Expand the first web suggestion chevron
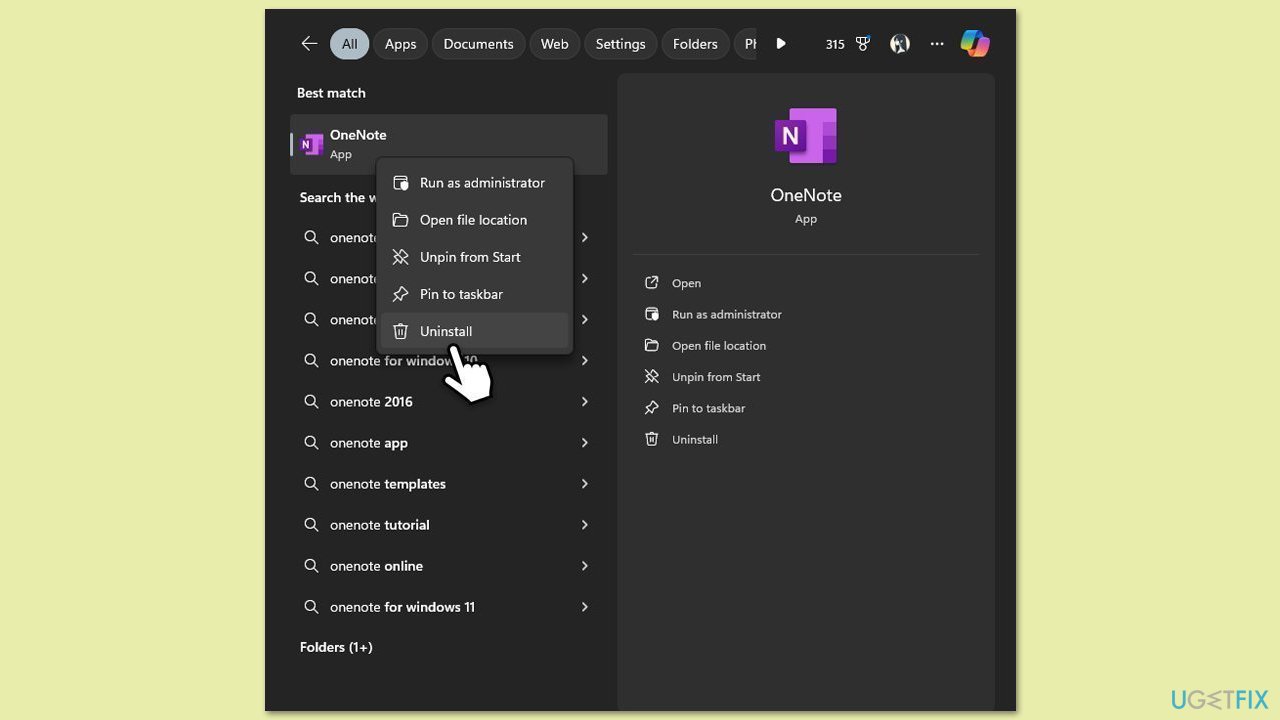 coord(585,238)
